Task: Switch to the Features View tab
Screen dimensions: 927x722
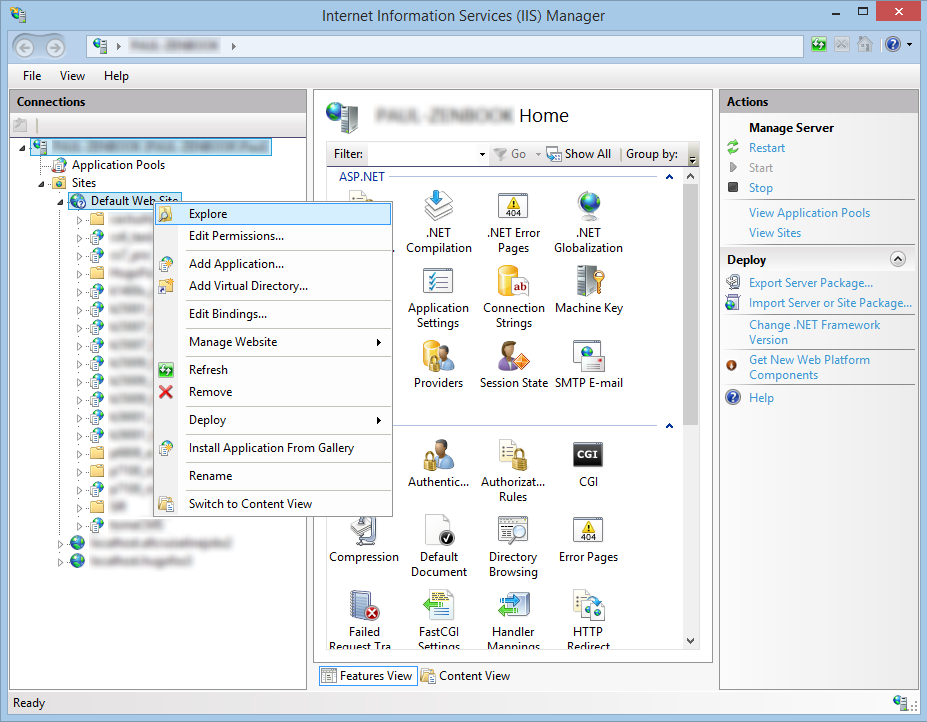Action: [368, 676]
